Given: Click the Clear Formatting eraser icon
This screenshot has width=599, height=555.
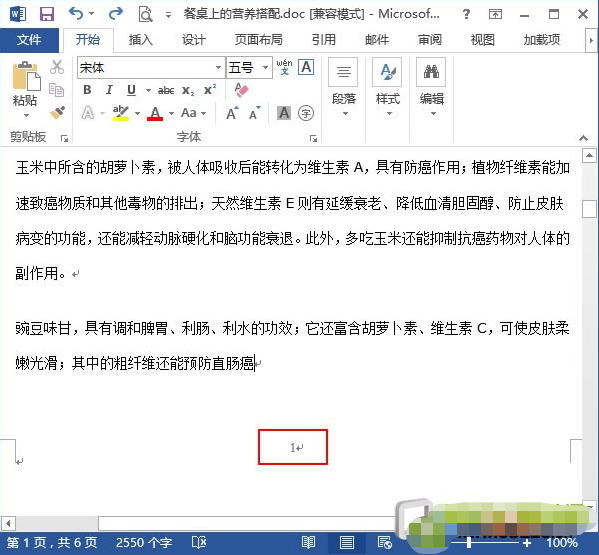Looking at the screenshot, I should coord(241,90).
